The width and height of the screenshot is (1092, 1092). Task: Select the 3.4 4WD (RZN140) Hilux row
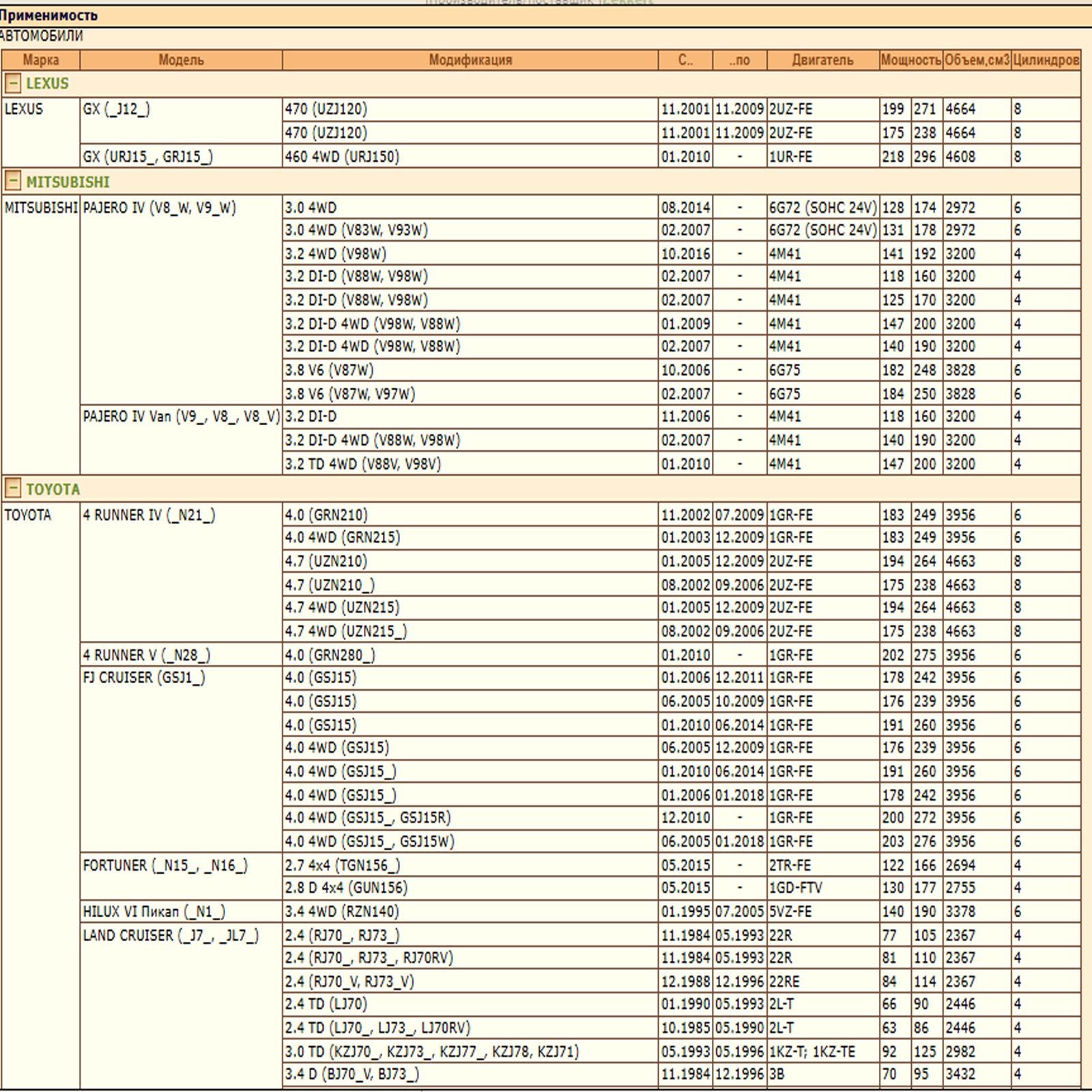coord(342,911)
